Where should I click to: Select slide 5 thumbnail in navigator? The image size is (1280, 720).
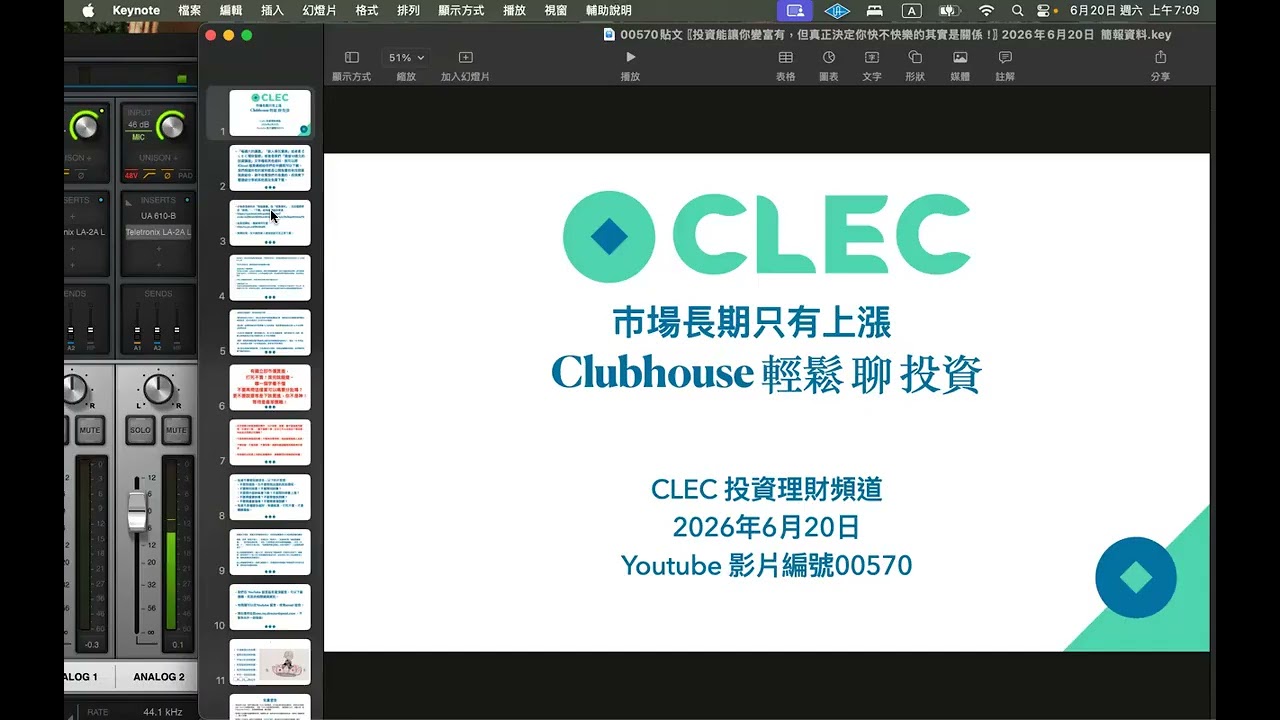click(270, 332)
